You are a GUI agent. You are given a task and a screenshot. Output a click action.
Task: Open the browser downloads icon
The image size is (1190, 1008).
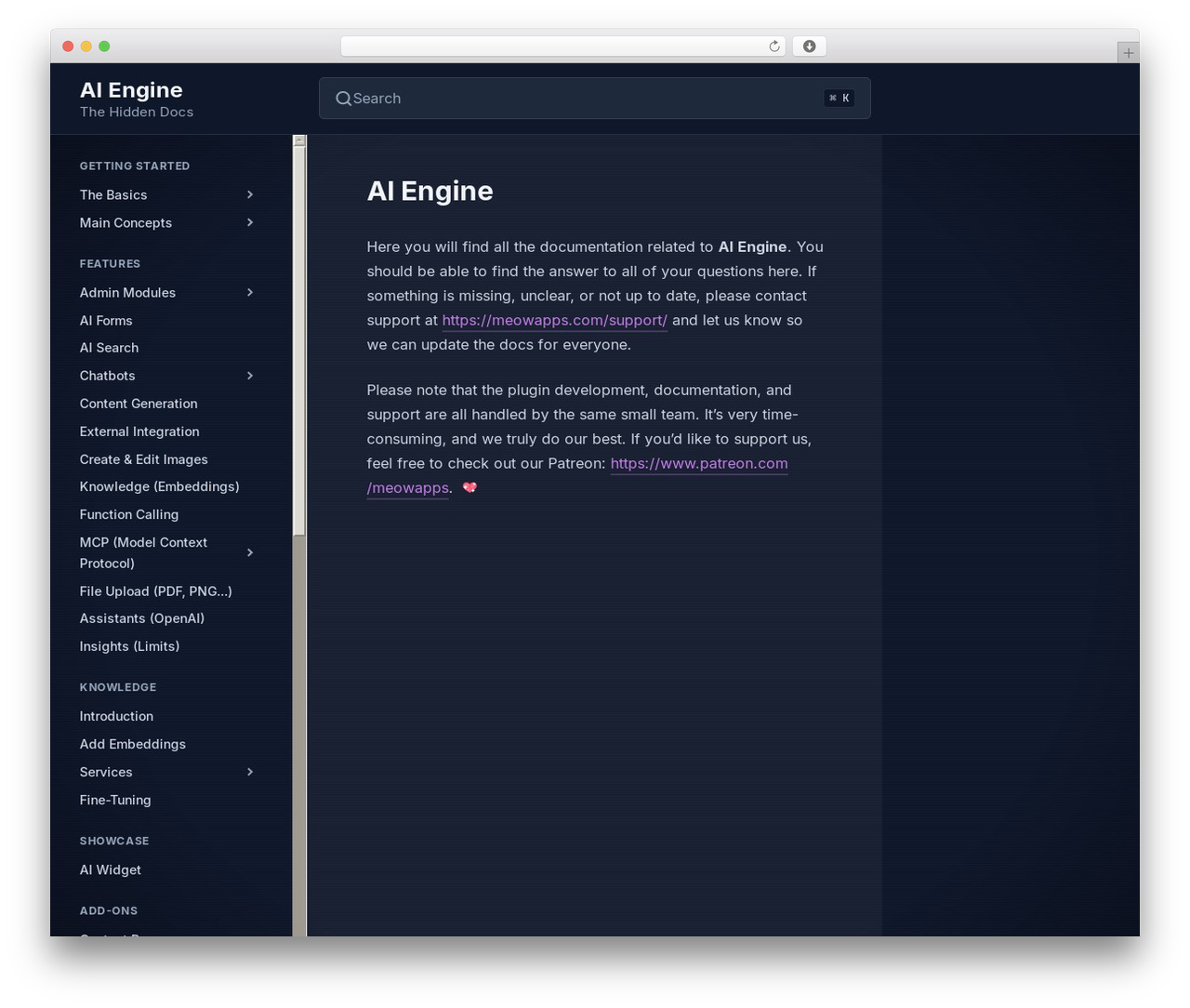[x=810, y=46]
